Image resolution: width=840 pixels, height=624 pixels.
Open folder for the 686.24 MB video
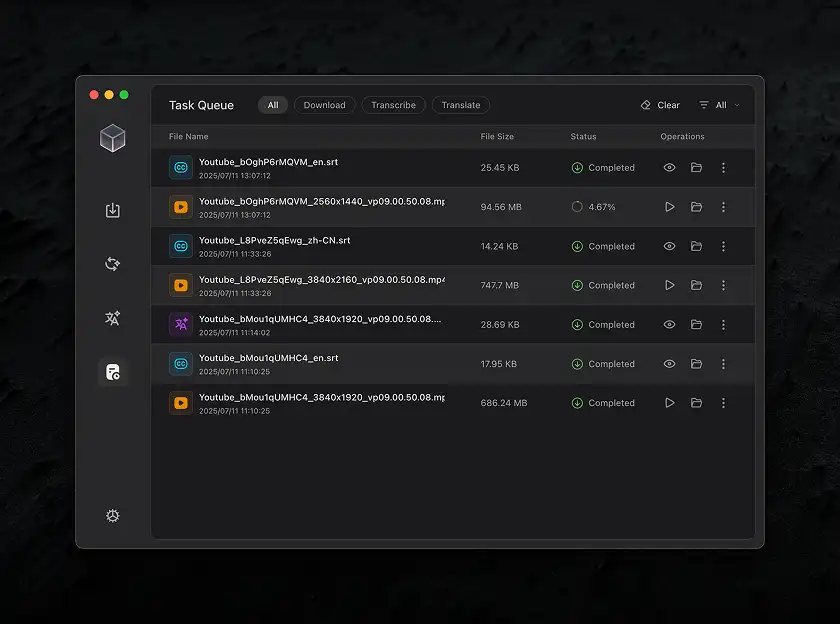tap(696, 403)
